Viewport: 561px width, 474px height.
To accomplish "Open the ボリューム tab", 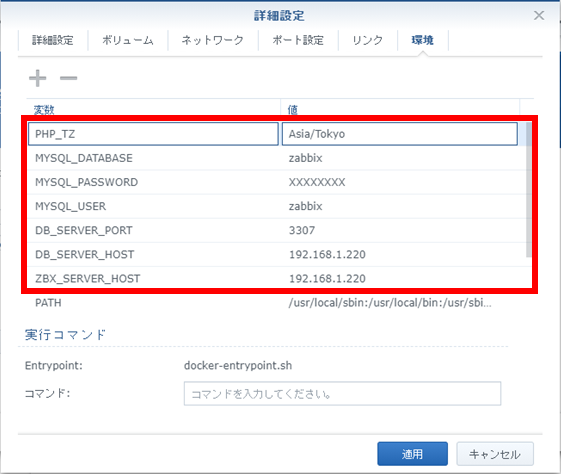I will point(128,40).
